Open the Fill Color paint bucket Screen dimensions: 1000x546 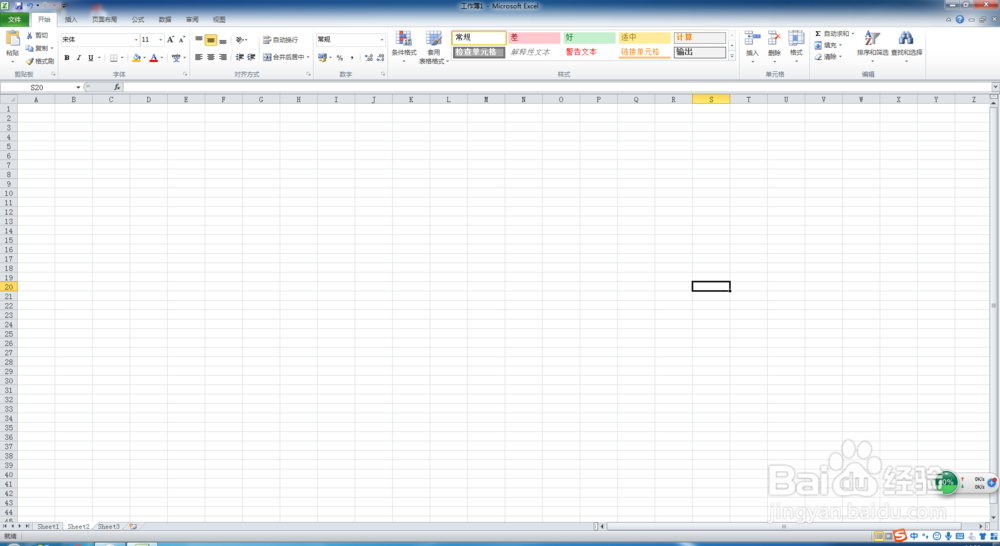pyautogui.click(x=136, y=58)
